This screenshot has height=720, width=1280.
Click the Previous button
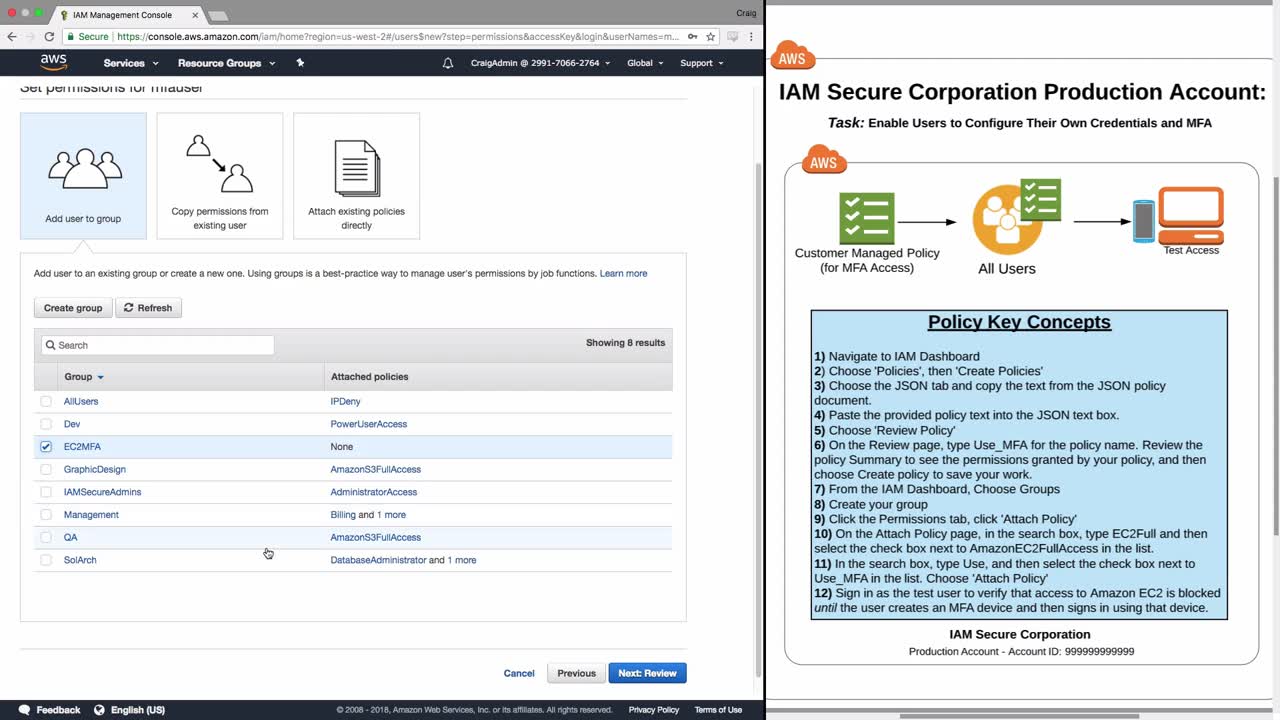tap(576, 673)
